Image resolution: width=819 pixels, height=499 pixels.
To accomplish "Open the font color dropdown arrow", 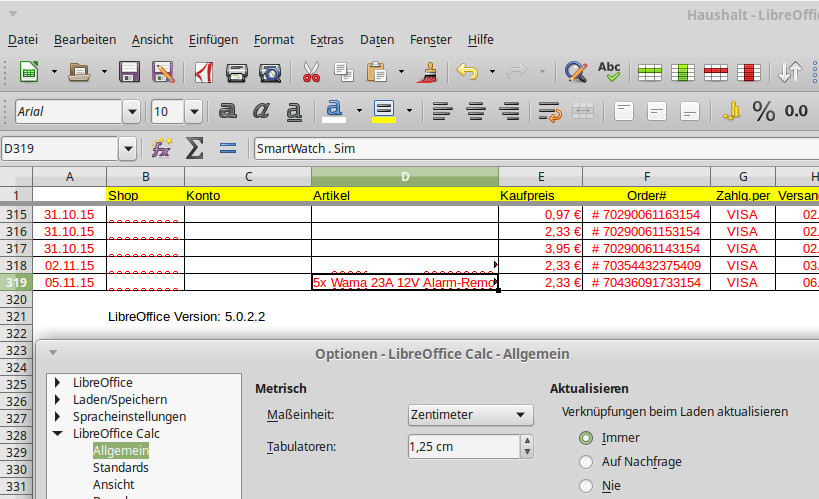I will tap(359, 111).
